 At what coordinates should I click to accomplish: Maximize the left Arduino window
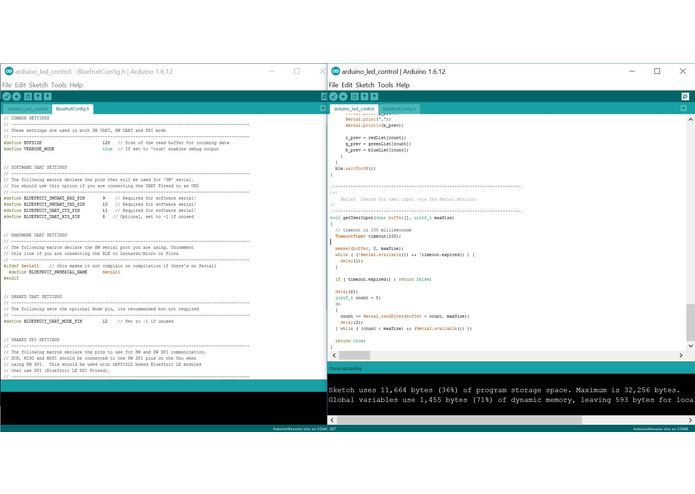point(297,71)
